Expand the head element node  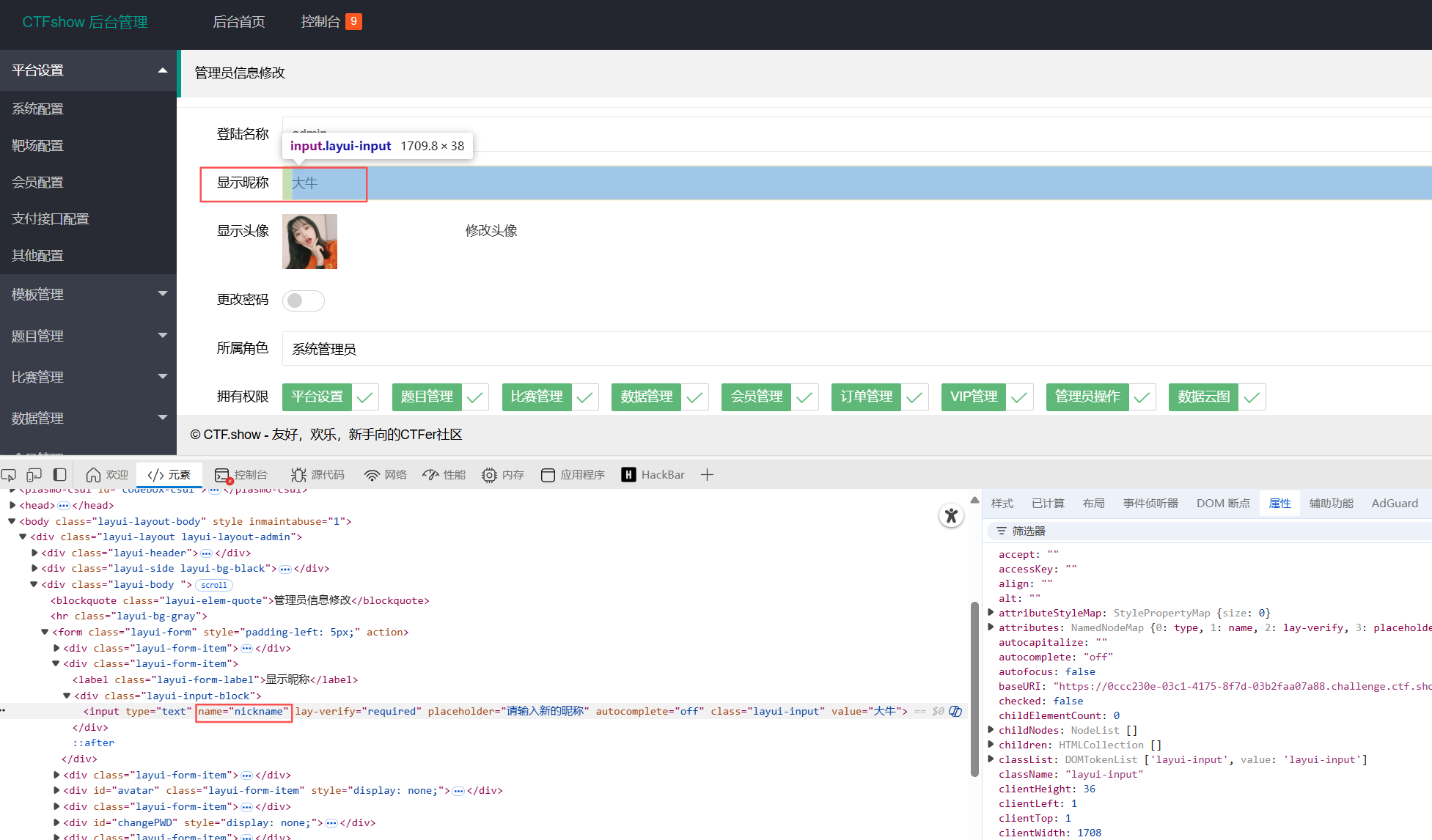(12, 505)
